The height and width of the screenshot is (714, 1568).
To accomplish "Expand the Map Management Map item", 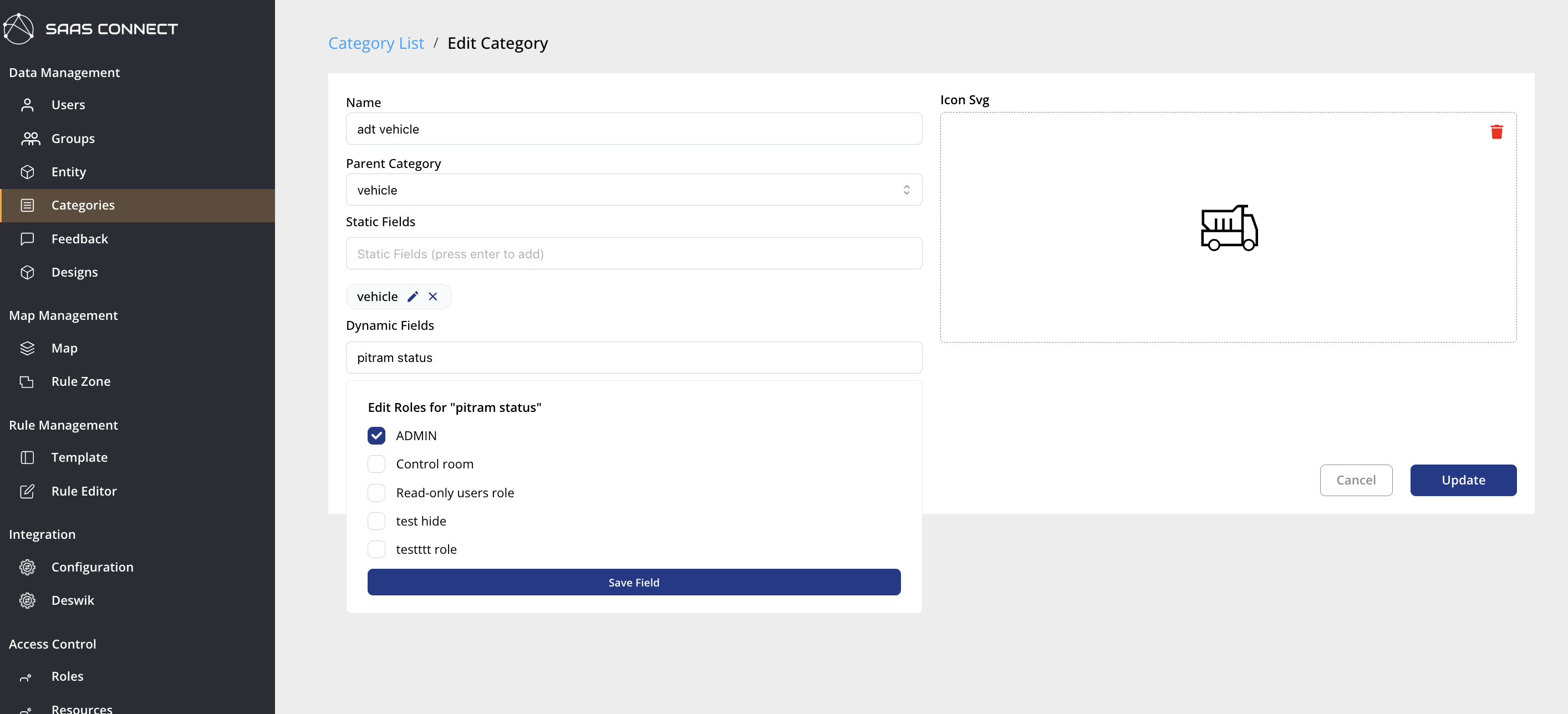I will [x=64, y=348].
